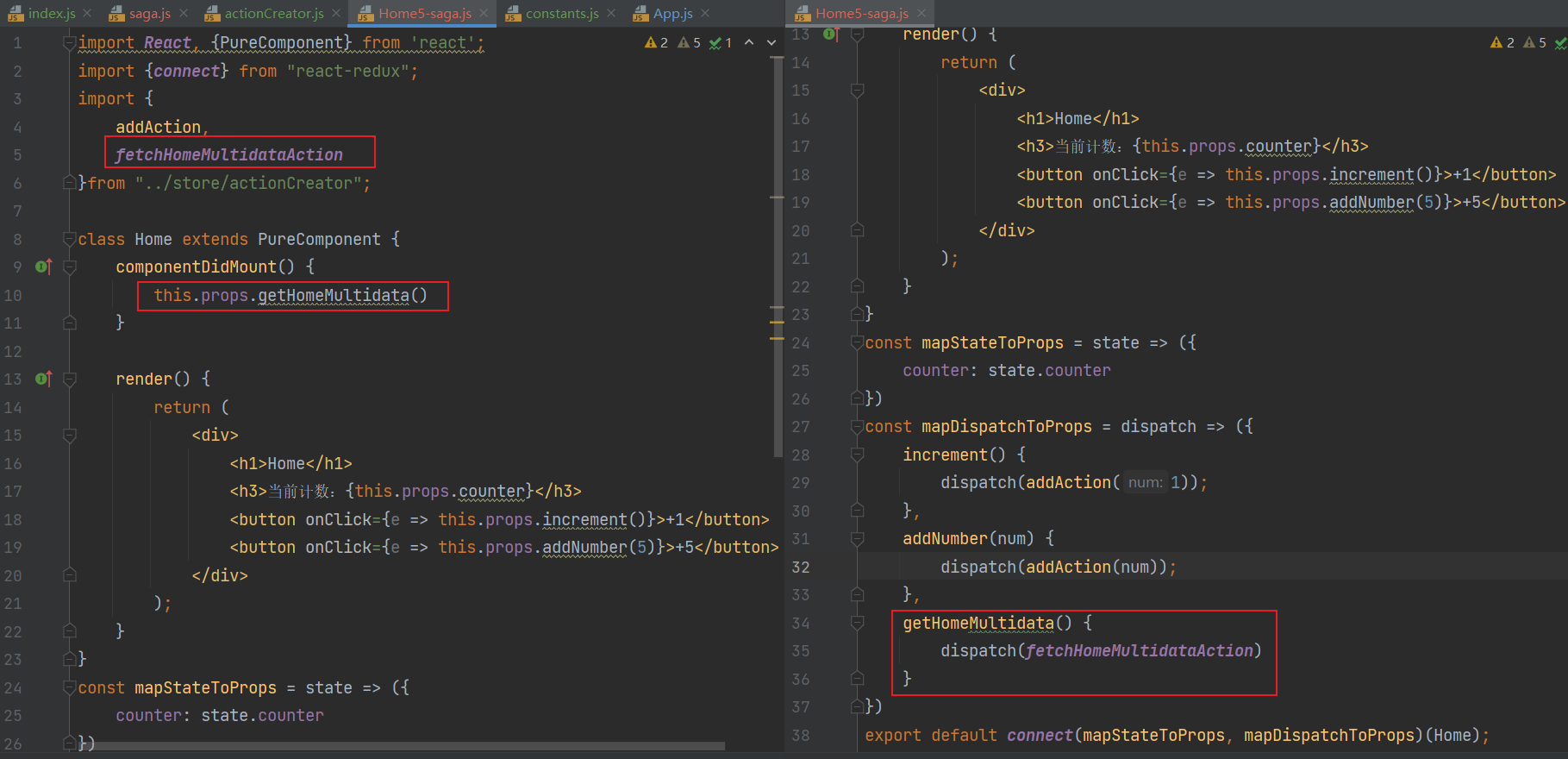Collapse componentDidMount method at left line 9
The width and height of the screenshot is (1568, 759).
coord(70,267)
